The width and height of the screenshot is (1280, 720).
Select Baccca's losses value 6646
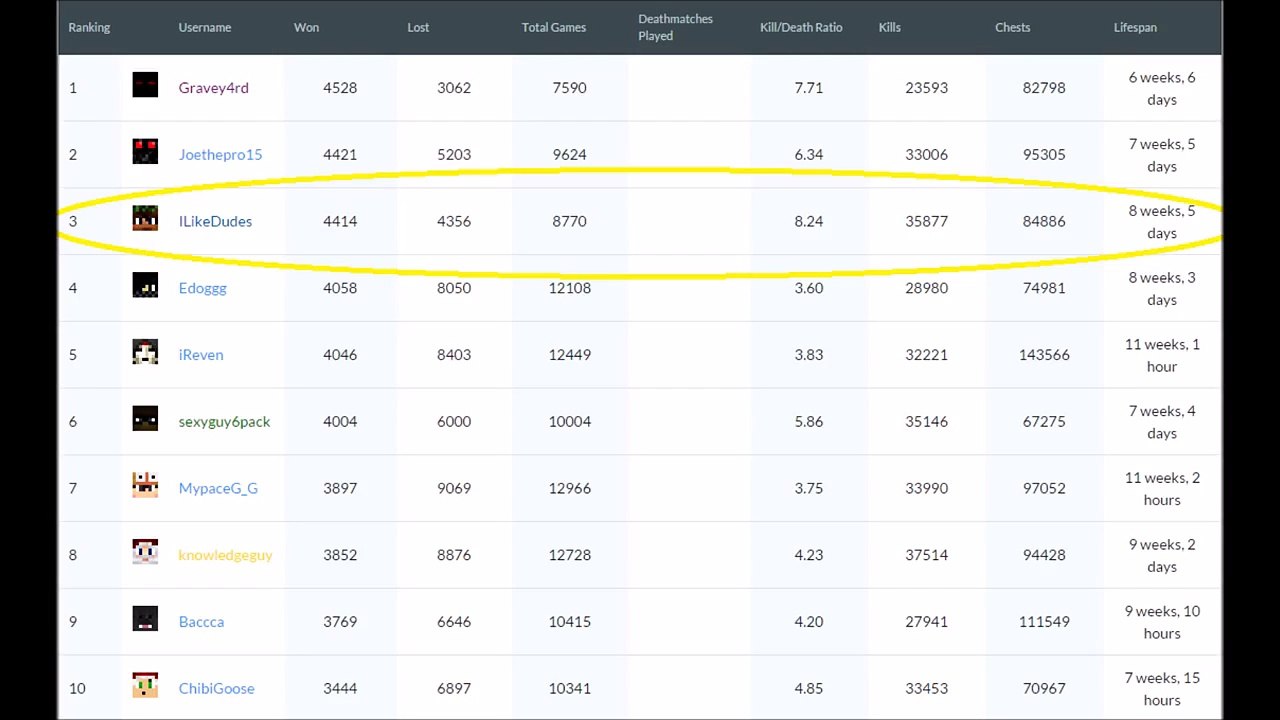tap(454, 622)
